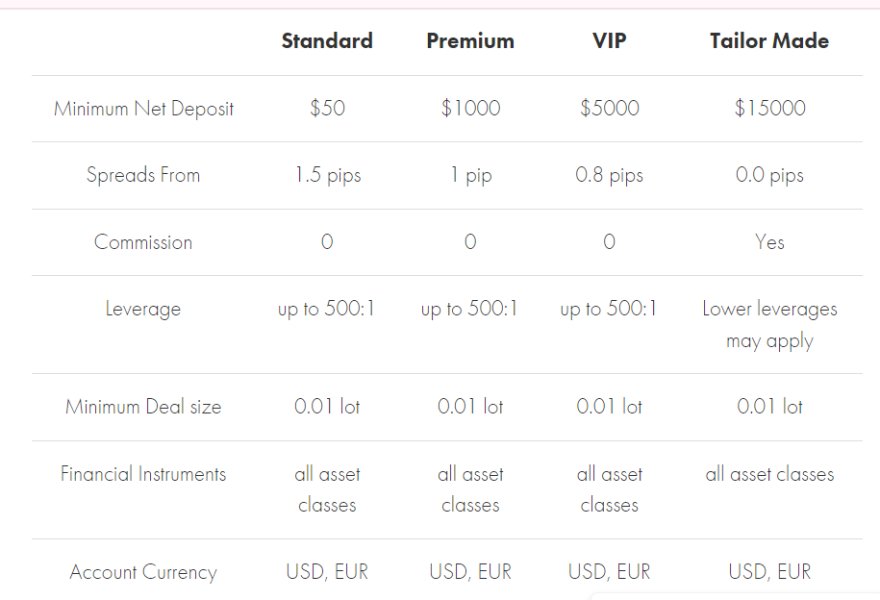880x600 pixels.
Task: Click the VIP column header
Action: [609, 41]
